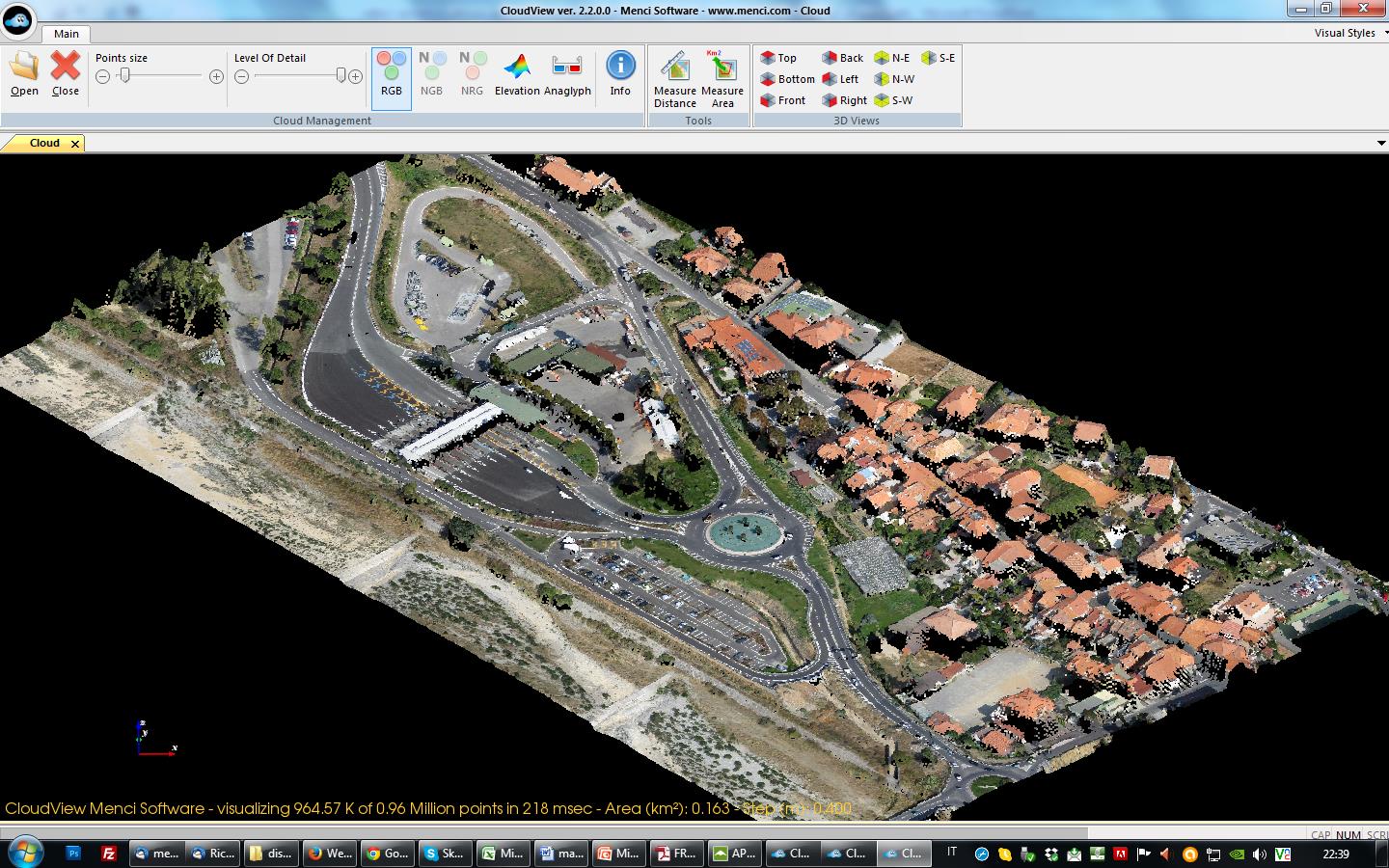Click the XYZ axis gizmo in viewport

tap(155, 738)
